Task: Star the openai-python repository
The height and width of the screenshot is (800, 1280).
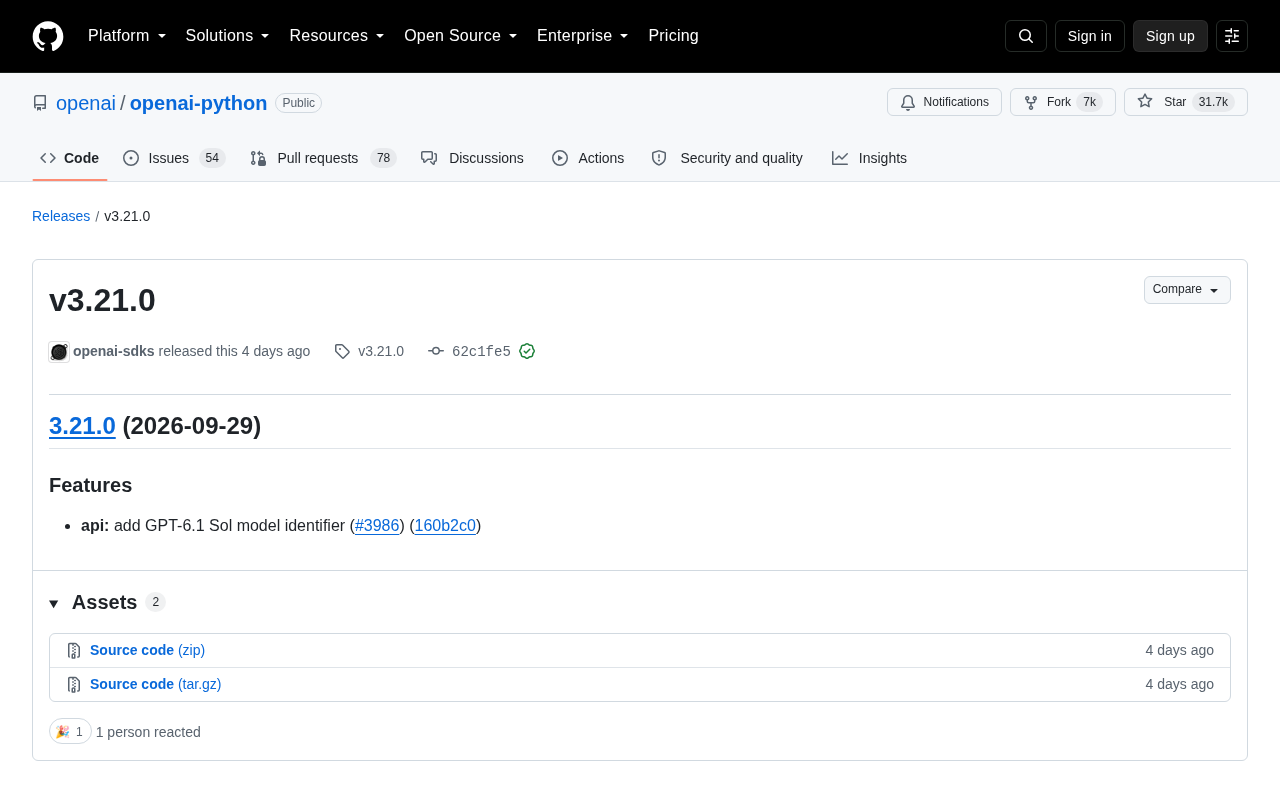Action: [x=1185, y=102]
